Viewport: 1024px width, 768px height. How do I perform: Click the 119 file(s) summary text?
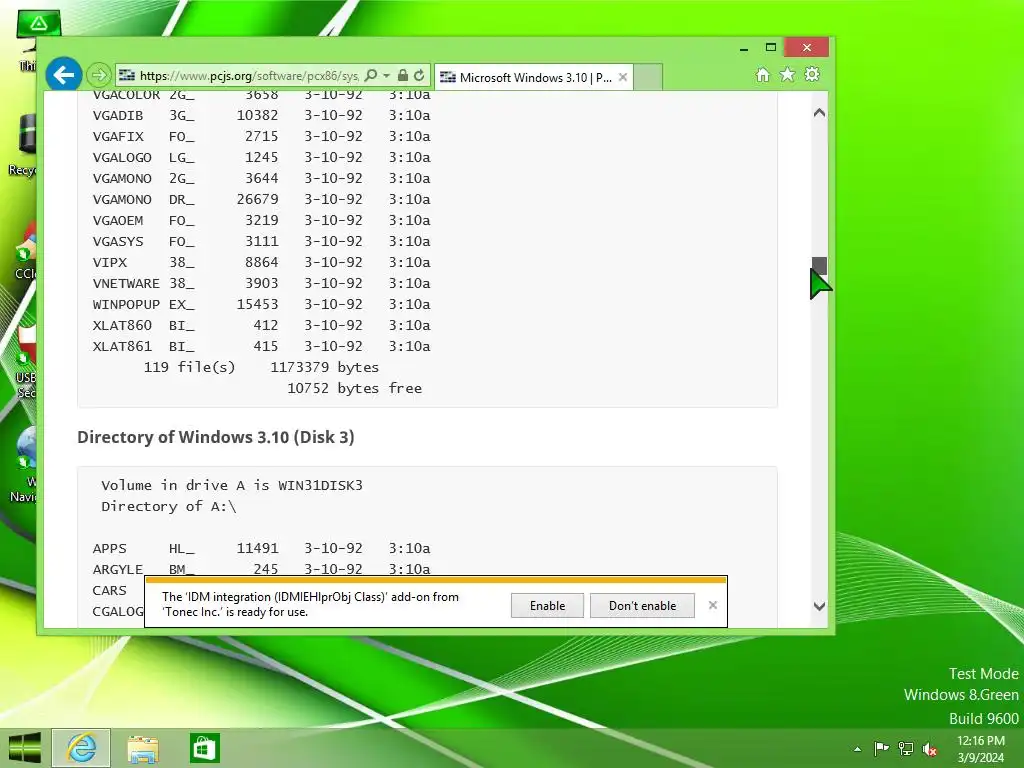[189, 367]
